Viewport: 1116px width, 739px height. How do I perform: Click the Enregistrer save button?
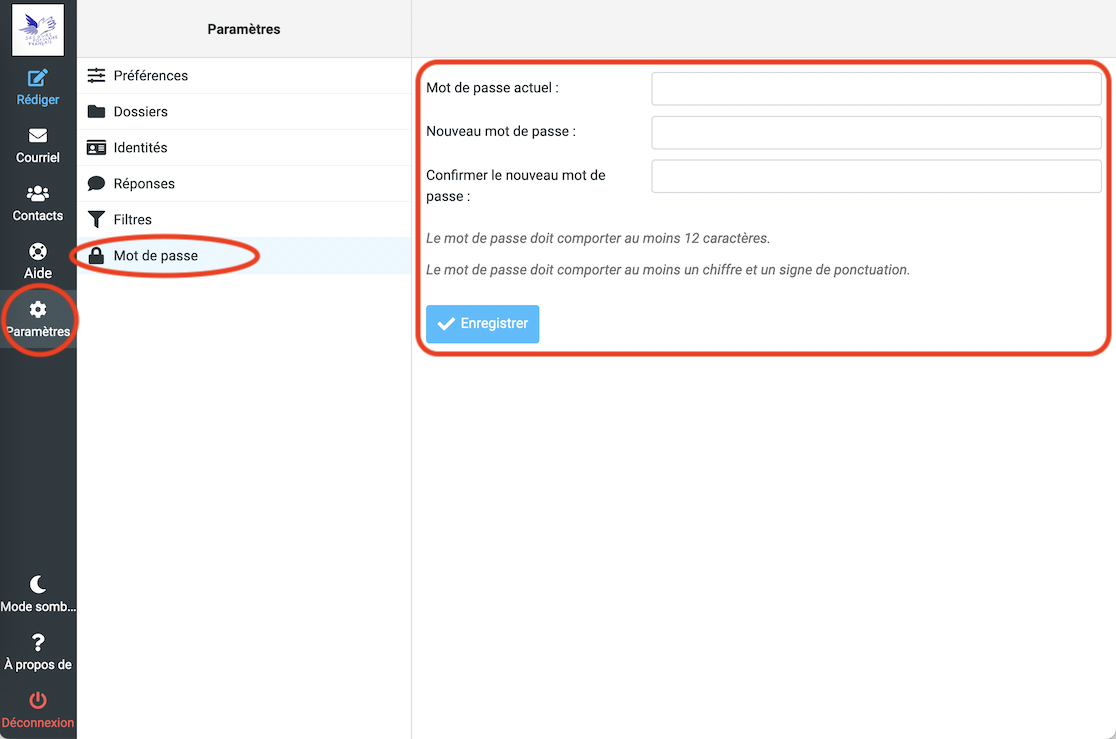[482, 324]
